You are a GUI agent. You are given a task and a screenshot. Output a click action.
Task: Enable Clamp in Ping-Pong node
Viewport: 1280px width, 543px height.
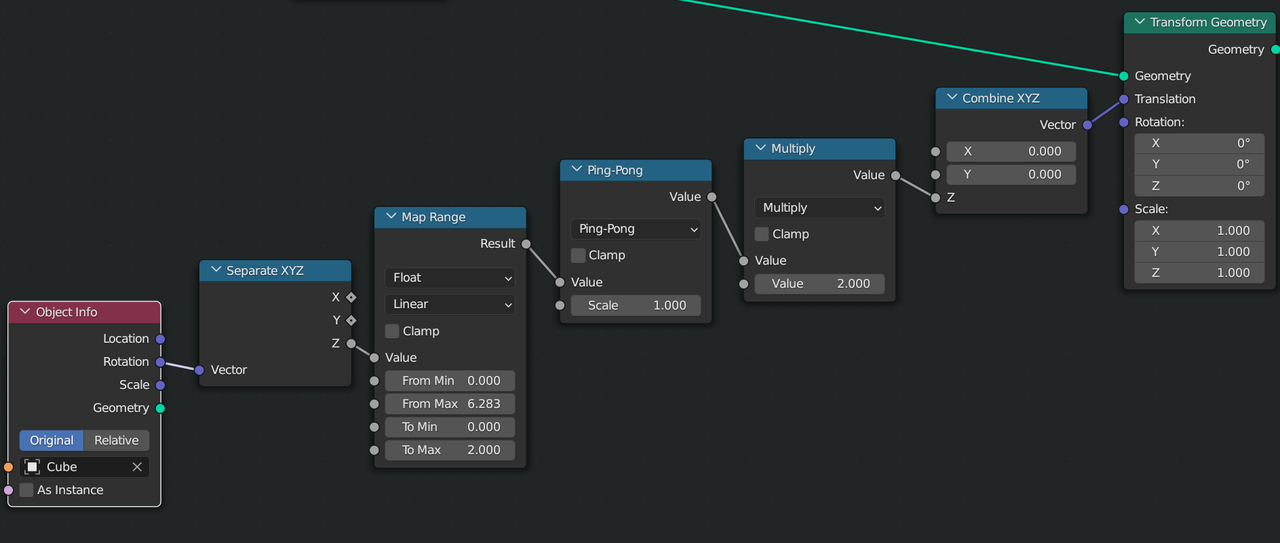click(578, 255)
